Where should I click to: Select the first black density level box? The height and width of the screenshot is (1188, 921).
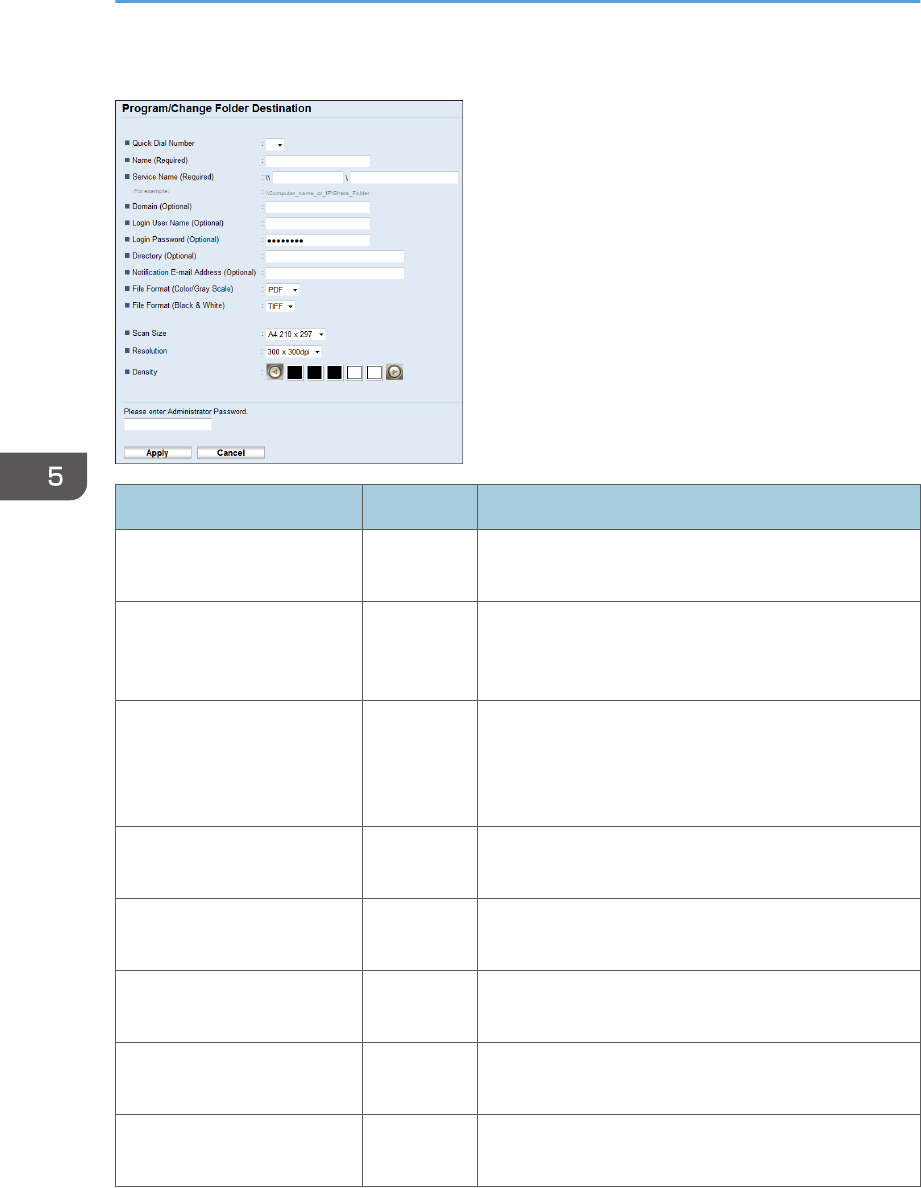[x=295, y=373]
